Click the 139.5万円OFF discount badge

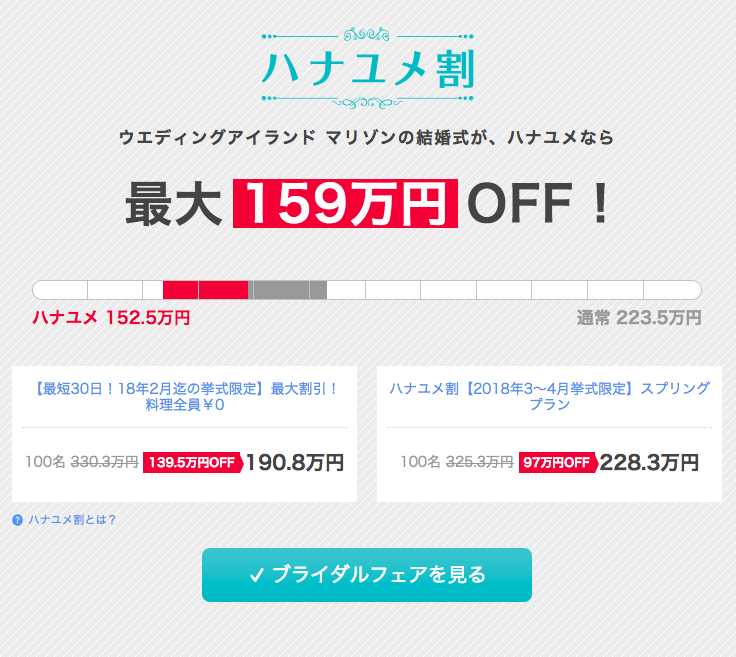click(193, 463)
